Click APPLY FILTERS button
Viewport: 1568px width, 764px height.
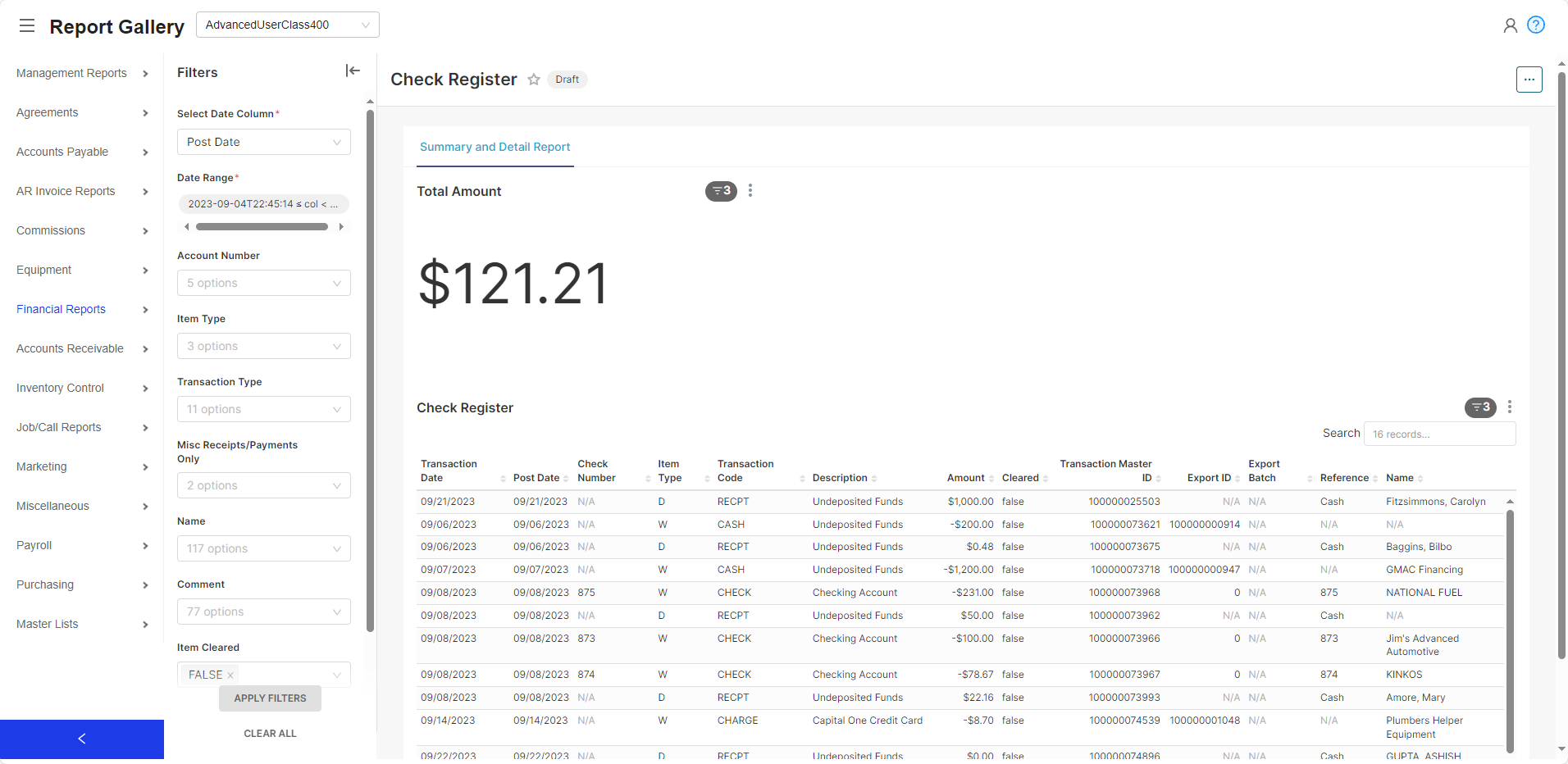pos(270,698)
